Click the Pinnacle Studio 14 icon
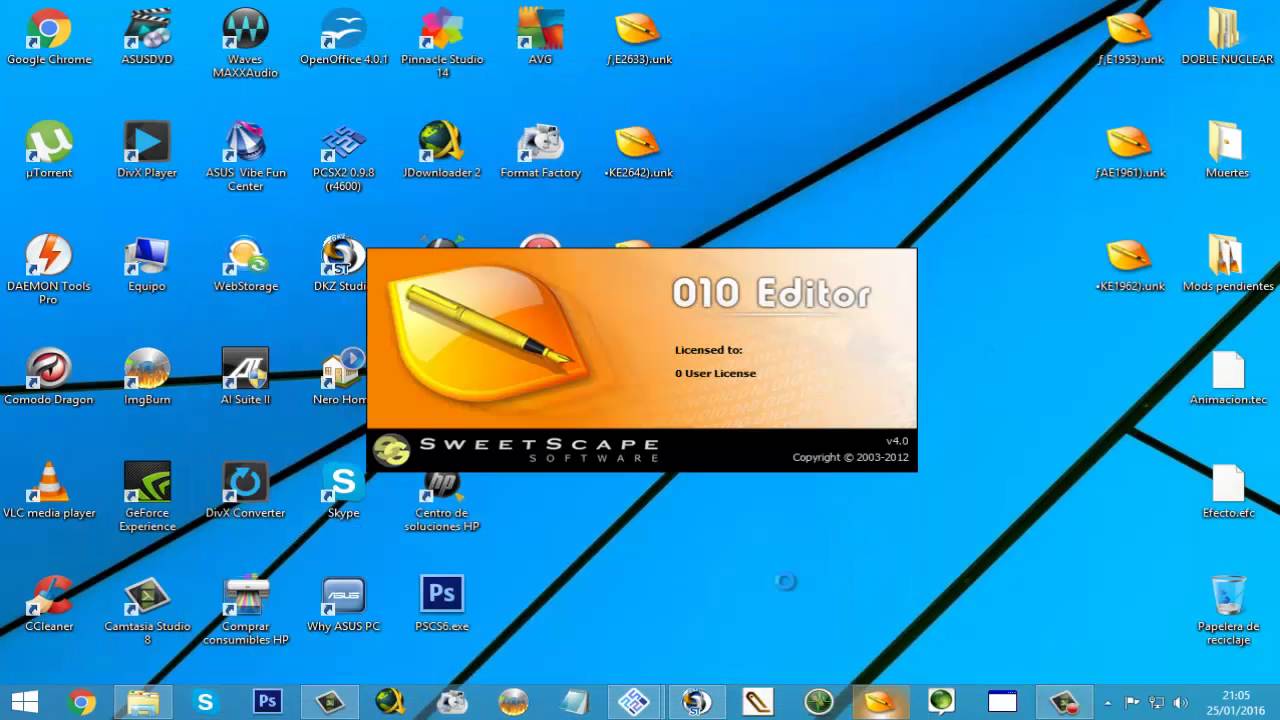The width and height of the screenshot is (1280, 720). click(x=441, y=43)
